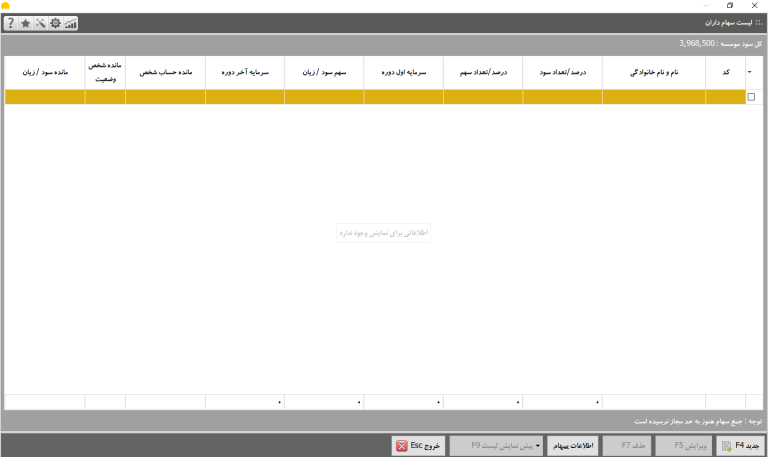Open the F9 list preview dropdown arrow
Image resolution: width=768 pixels, height=457 pixels.
point(538,446)
